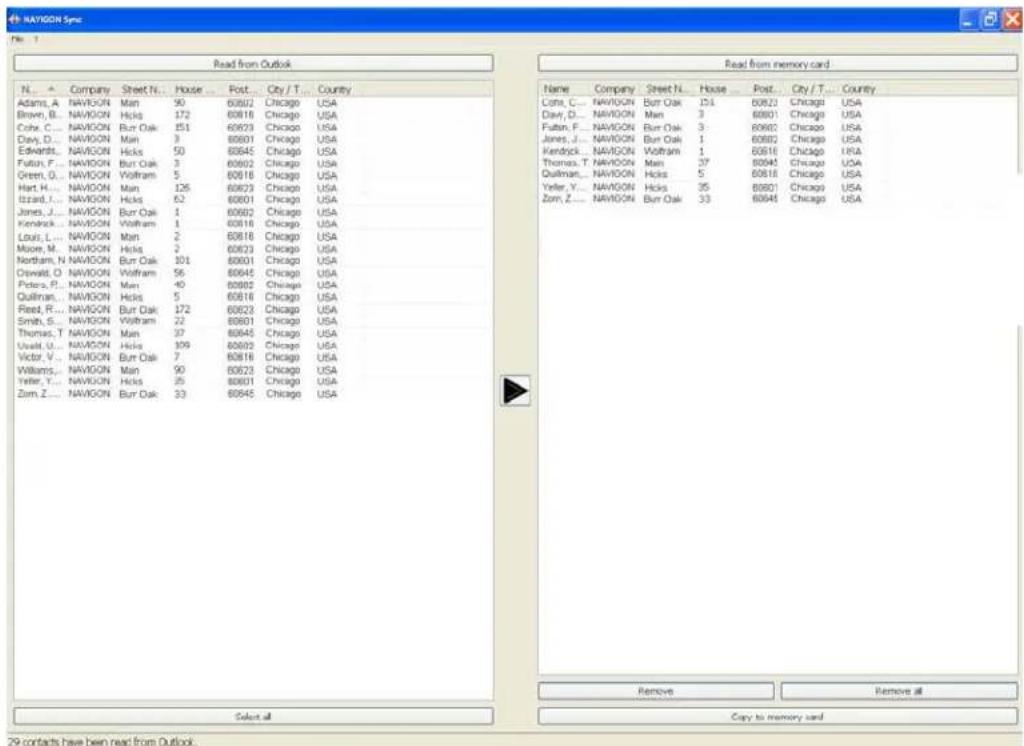The height and width of the screenshot is (746, 1024).
Task: Sort memory card list by Name header
Action: tap(564, 88)
